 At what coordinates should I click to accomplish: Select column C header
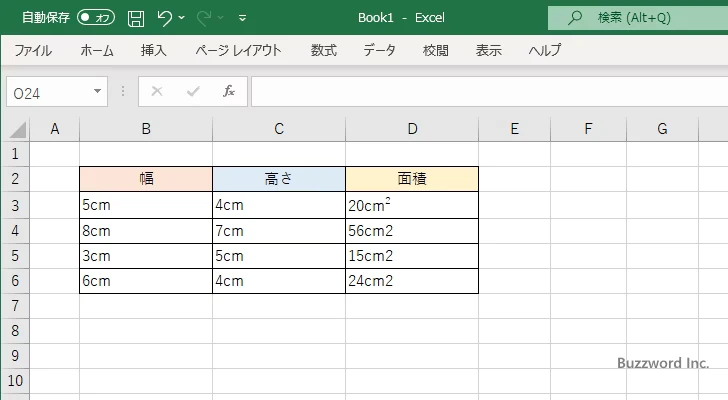point(279,129)
